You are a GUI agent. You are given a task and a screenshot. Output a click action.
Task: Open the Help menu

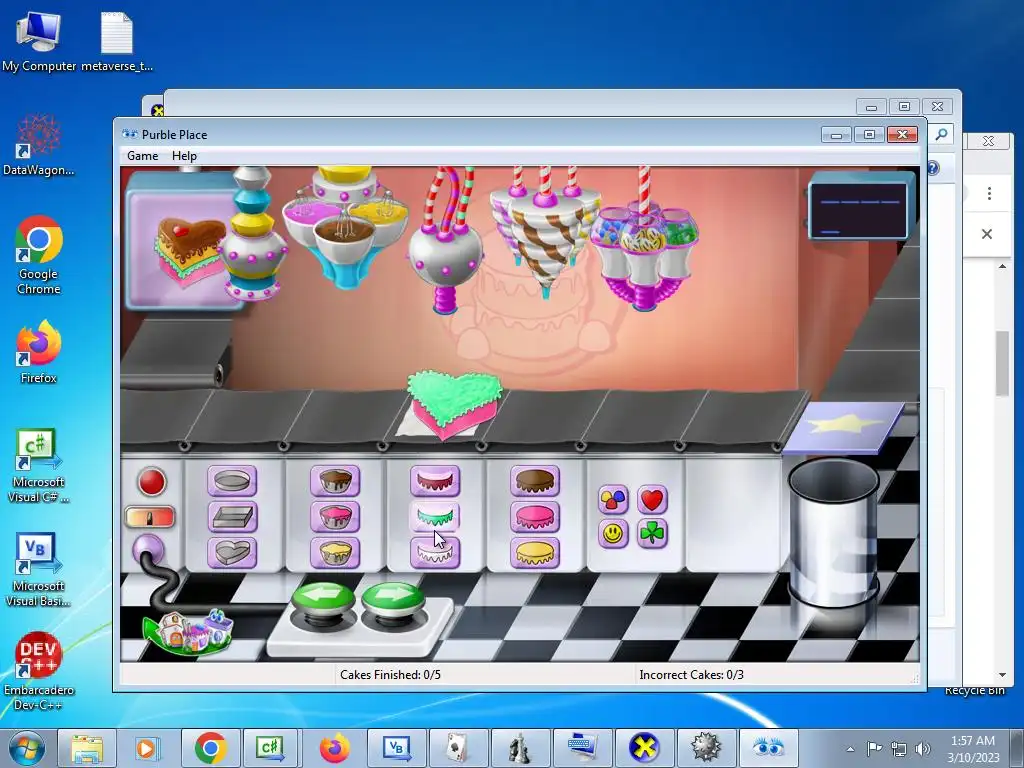[184, 155]
